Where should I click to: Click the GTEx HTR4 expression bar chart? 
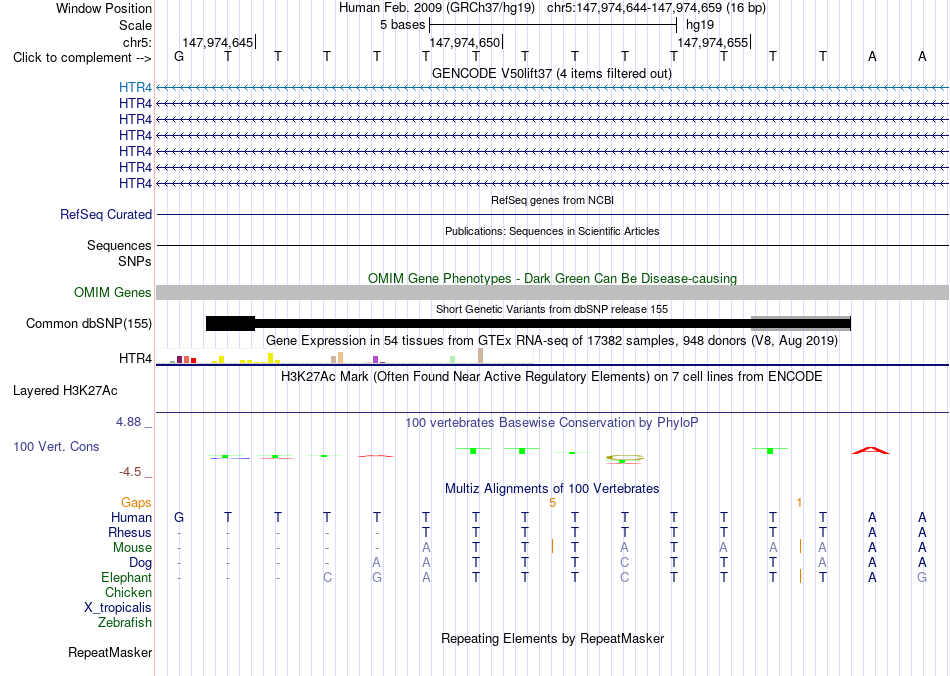click(x=345, y=356)
